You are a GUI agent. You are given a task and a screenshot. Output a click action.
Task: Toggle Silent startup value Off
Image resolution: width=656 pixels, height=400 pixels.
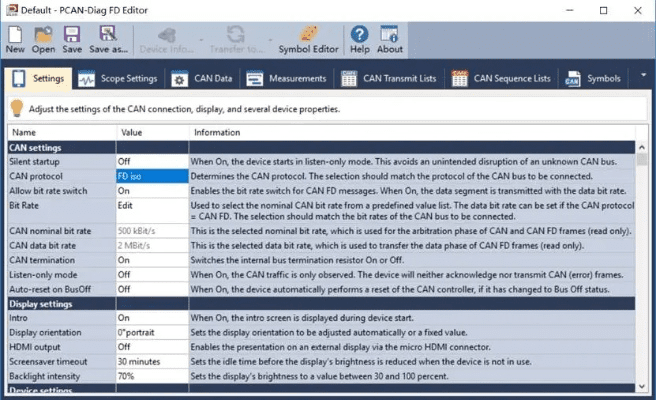[150, 161]
